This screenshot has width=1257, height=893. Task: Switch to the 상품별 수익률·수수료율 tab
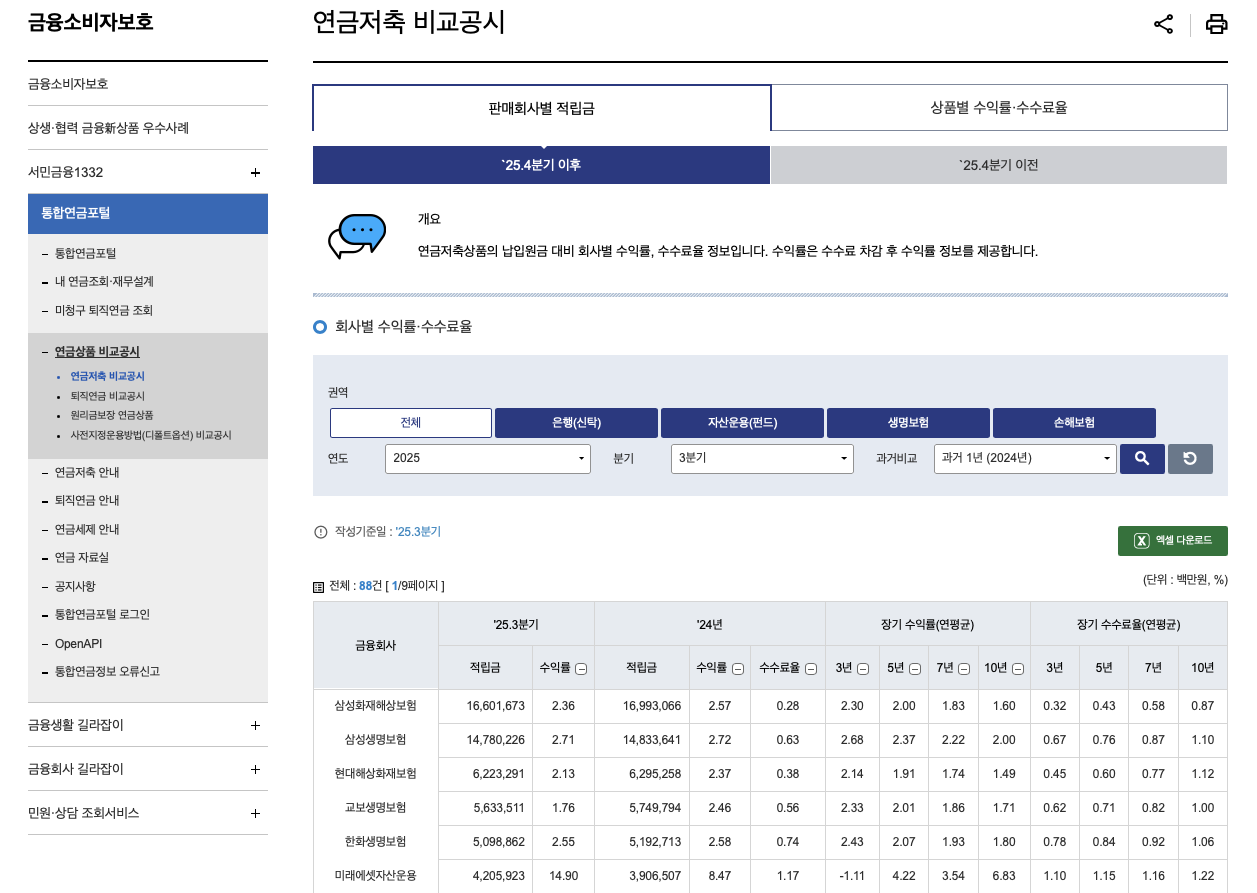pos(999,107)
